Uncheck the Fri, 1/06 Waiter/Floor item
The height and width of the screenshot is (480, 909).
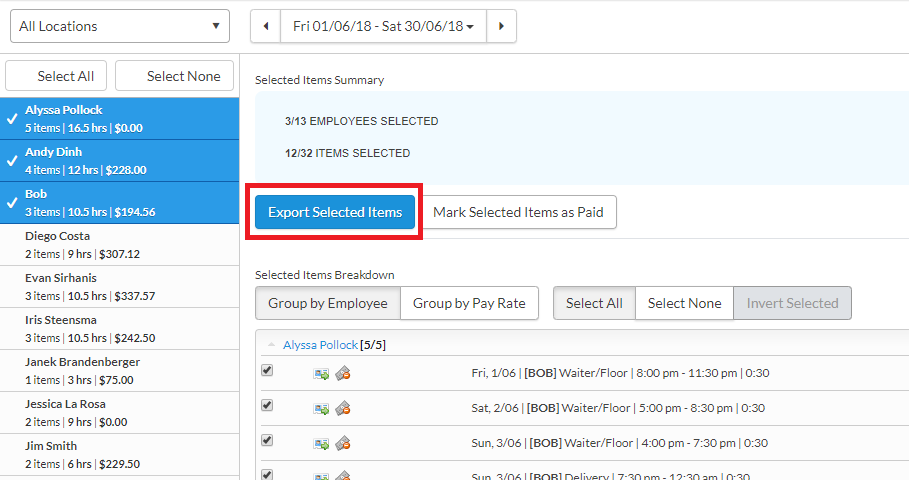click(x=267, y=370)
